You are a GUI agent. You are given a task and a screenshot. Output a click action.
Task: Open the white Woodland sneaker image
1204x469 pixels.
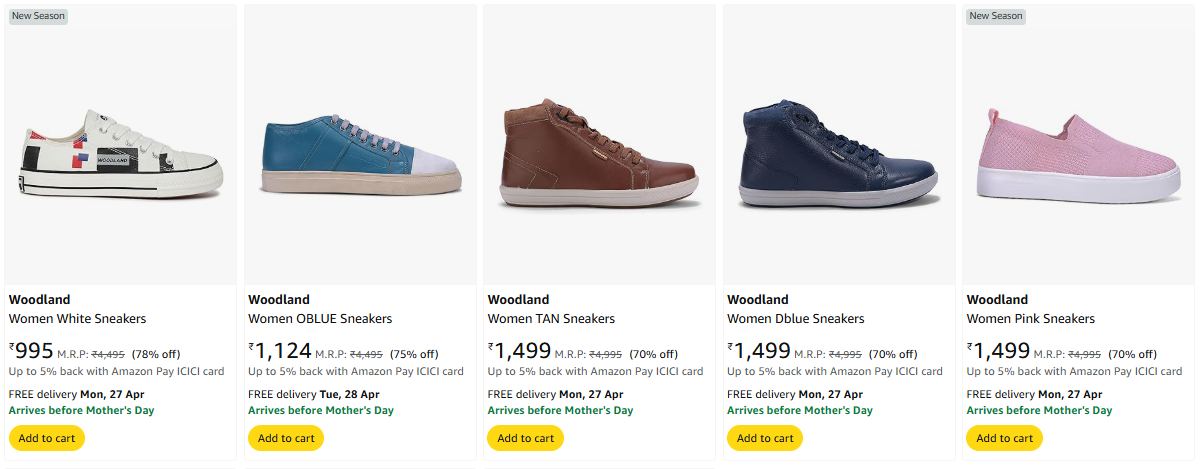[120, 157]
